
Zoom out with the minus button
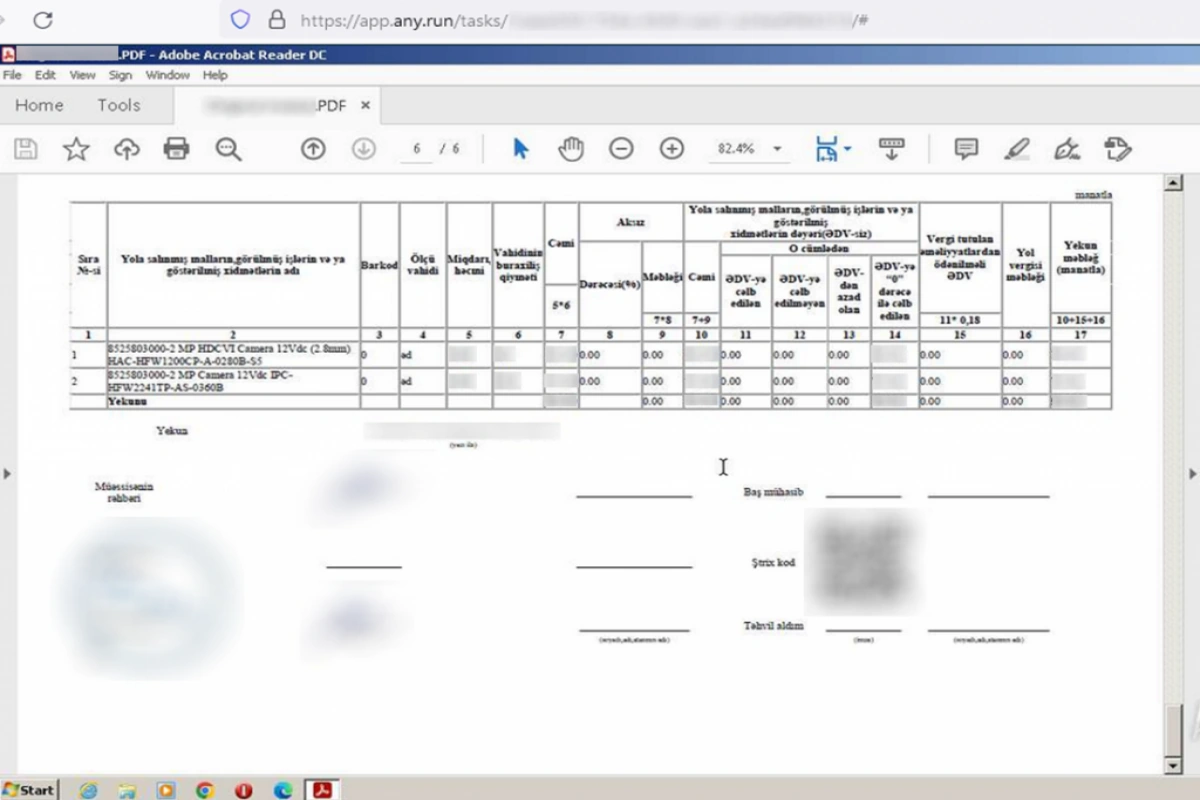621,149
